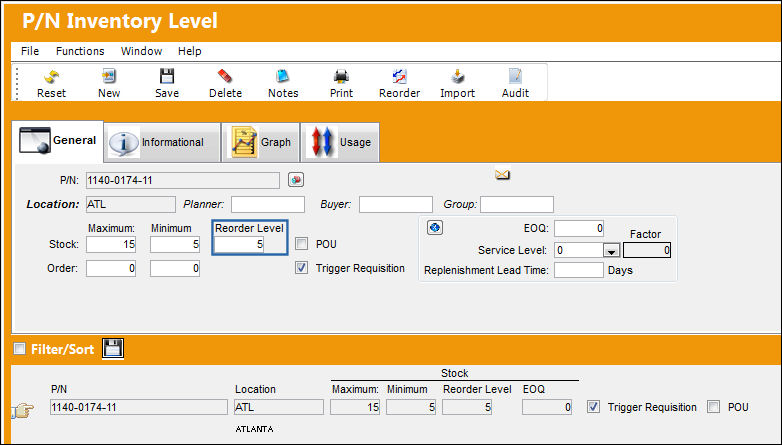Click the P/N input field
The height and width of the screenshot is (445, 782).
point(183,180)
